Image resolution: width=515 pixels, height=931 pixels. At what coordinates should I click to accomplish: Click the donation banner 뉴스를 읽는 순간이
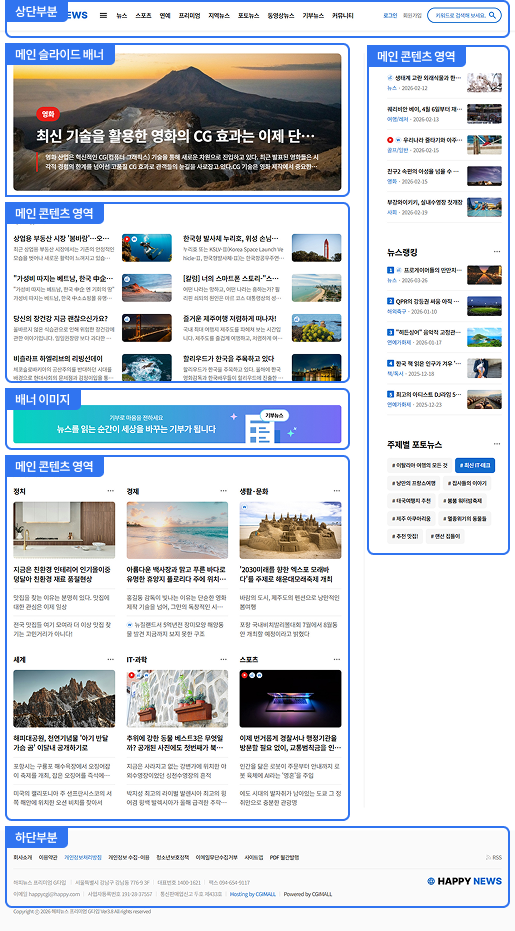pyautogui.click(x=177, y=424)
